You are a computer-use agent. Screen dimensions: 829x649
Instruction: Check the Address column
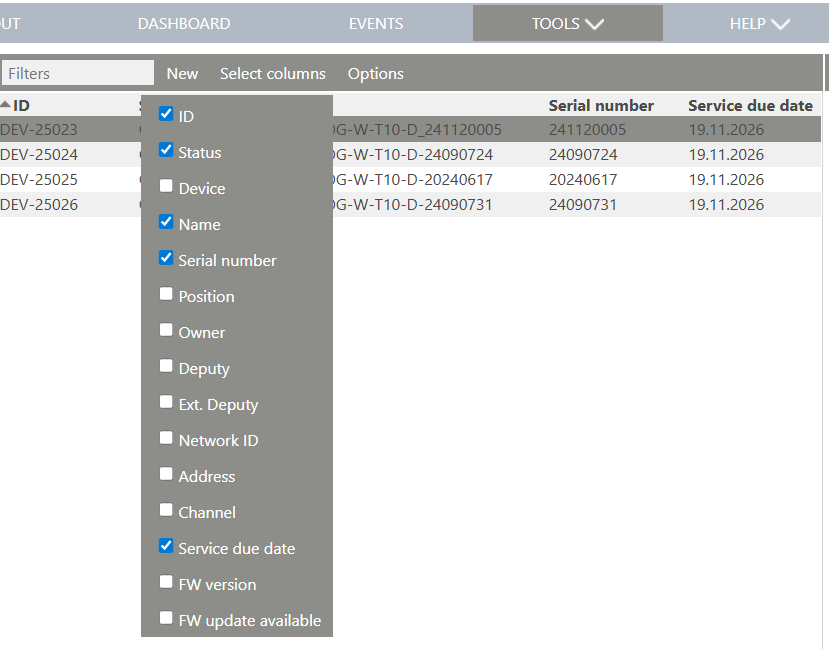tap(166, 473)
